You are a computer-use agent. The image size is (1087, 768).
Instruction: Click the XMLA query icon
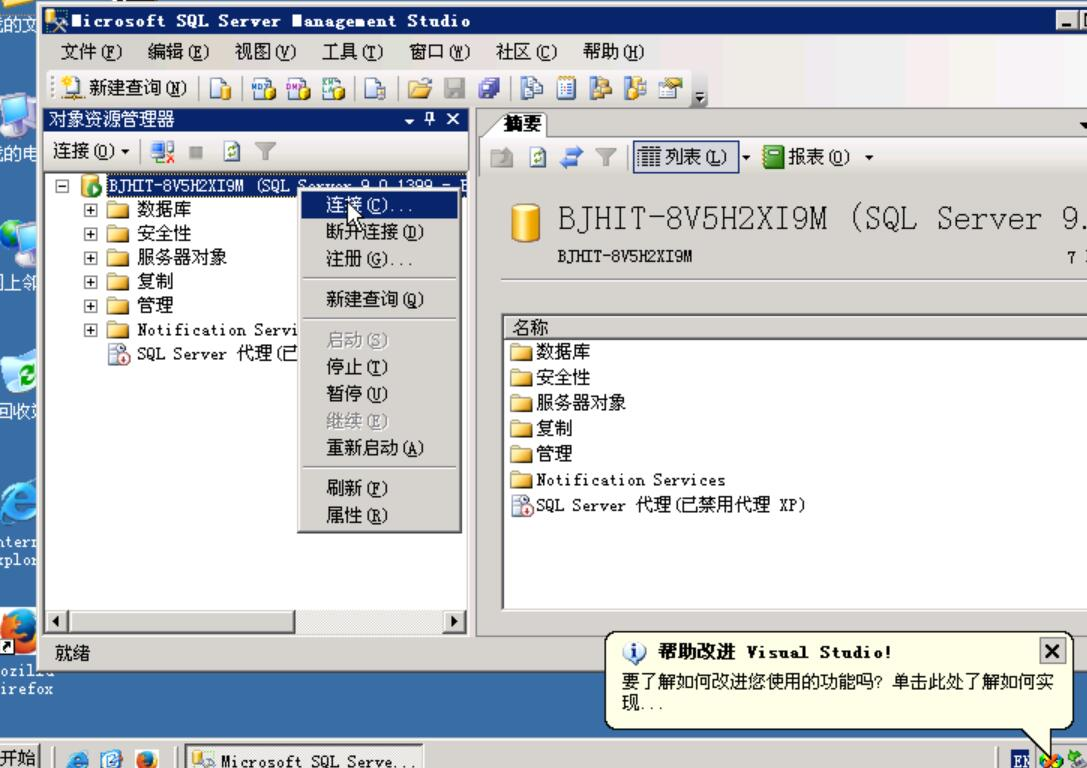pos(333,88)
